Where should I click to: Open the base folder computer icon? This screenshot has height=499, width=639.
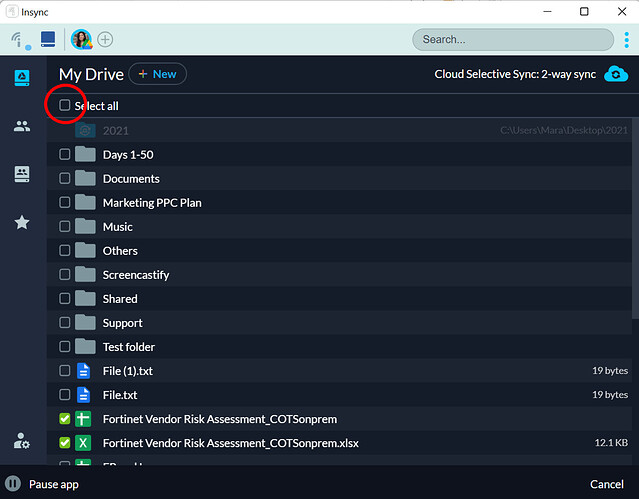click(48, 40)
